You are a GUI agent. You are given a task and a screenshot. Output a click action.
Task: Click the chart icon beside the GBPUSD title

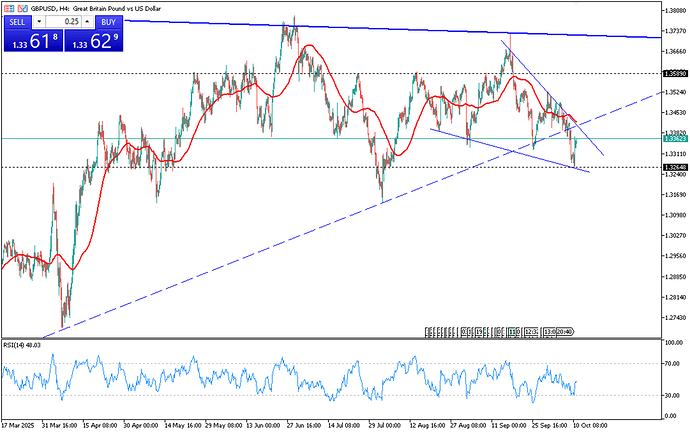[20, 6]
